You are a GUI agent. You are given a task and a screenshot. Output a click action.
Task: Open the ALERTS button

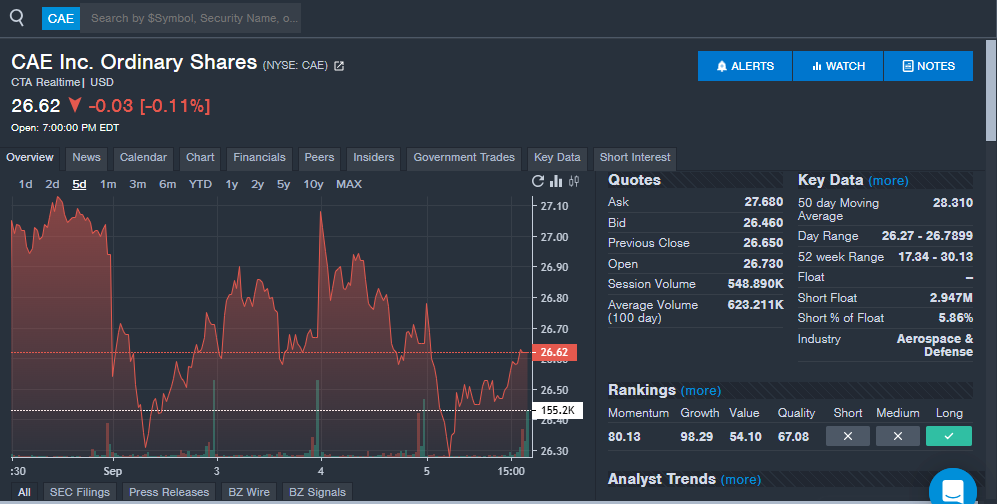[x=745, y=66]
